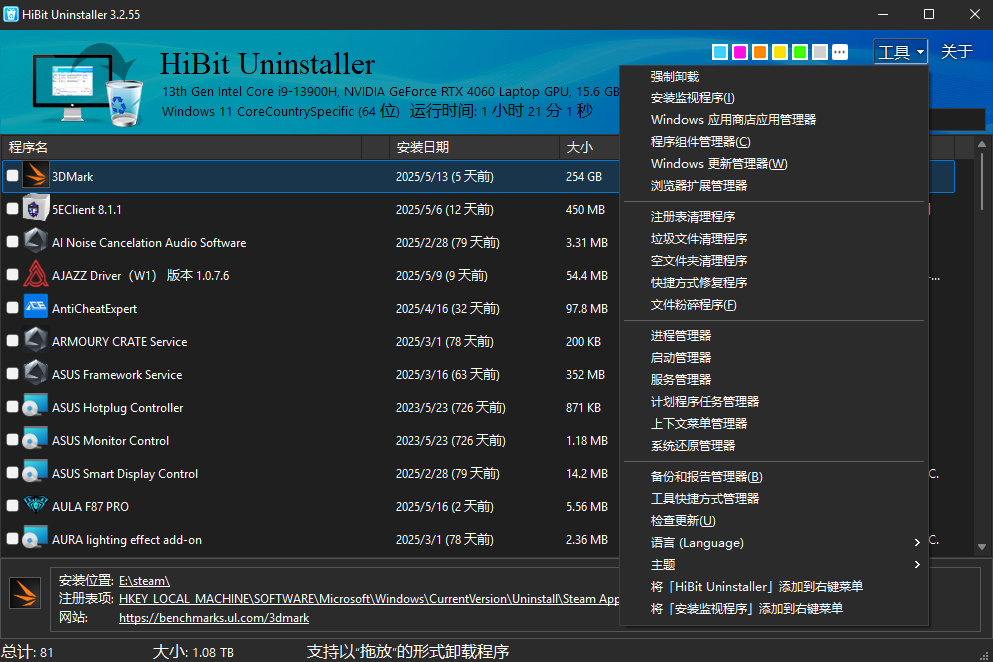Screen dimensions: 993x662
Task: Open more colors with the ellipsis swatch
Action: tap(840, 52)
